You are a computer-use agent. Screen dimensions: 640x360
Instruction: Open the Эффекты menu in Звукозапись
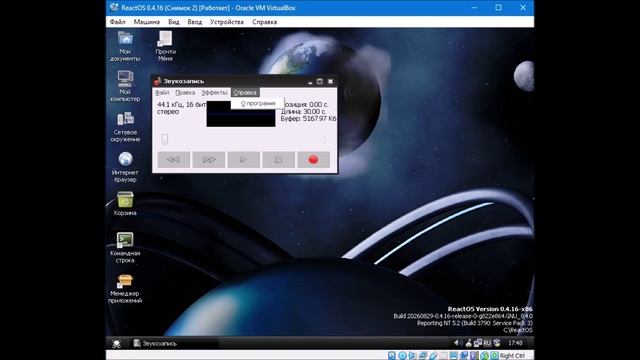214,93
